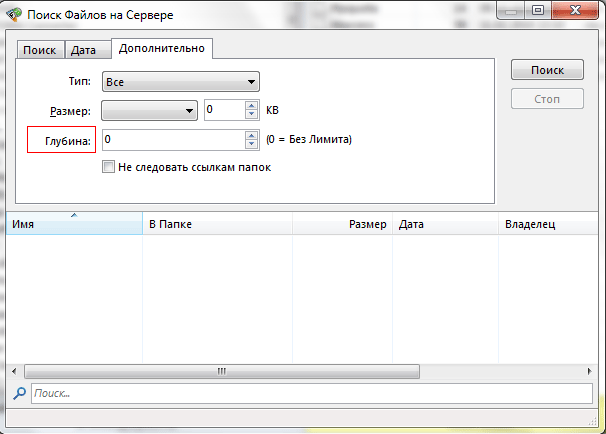Decrease 'Глубина' with down spinner arrow
Viewport: 606px width, 434px height.
251,146
